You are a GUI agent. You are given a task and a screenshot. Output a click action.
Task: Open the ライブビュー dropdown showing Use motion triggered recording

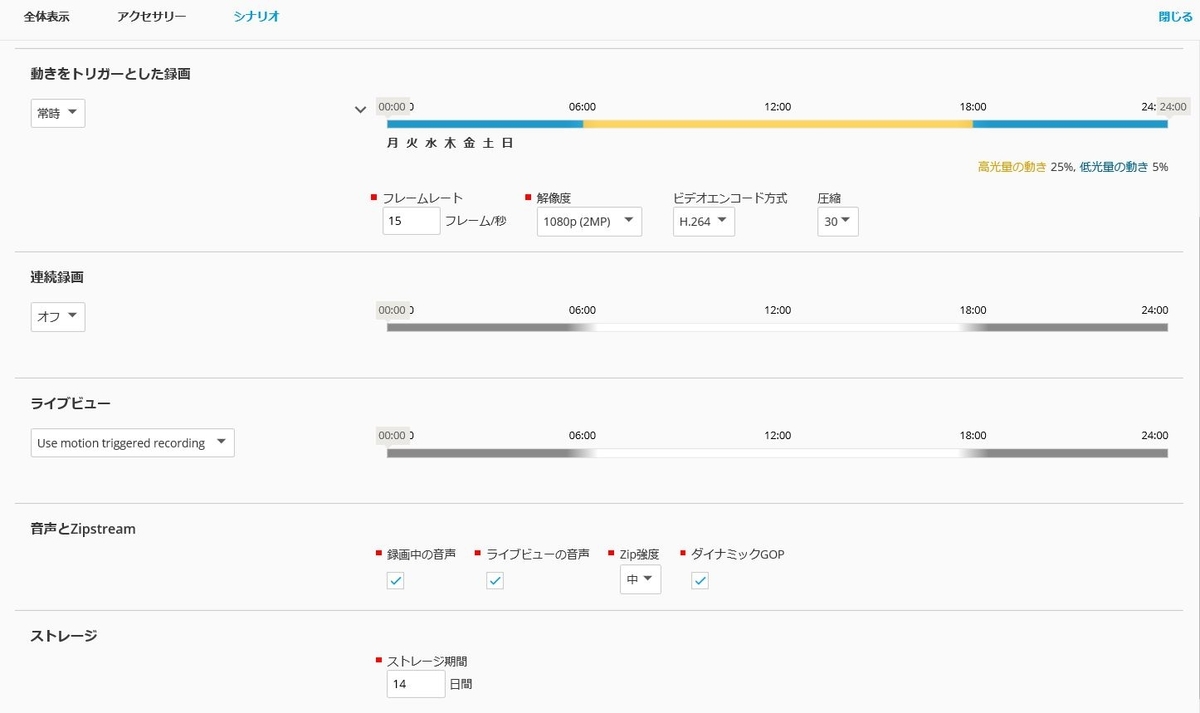[131, 442]
